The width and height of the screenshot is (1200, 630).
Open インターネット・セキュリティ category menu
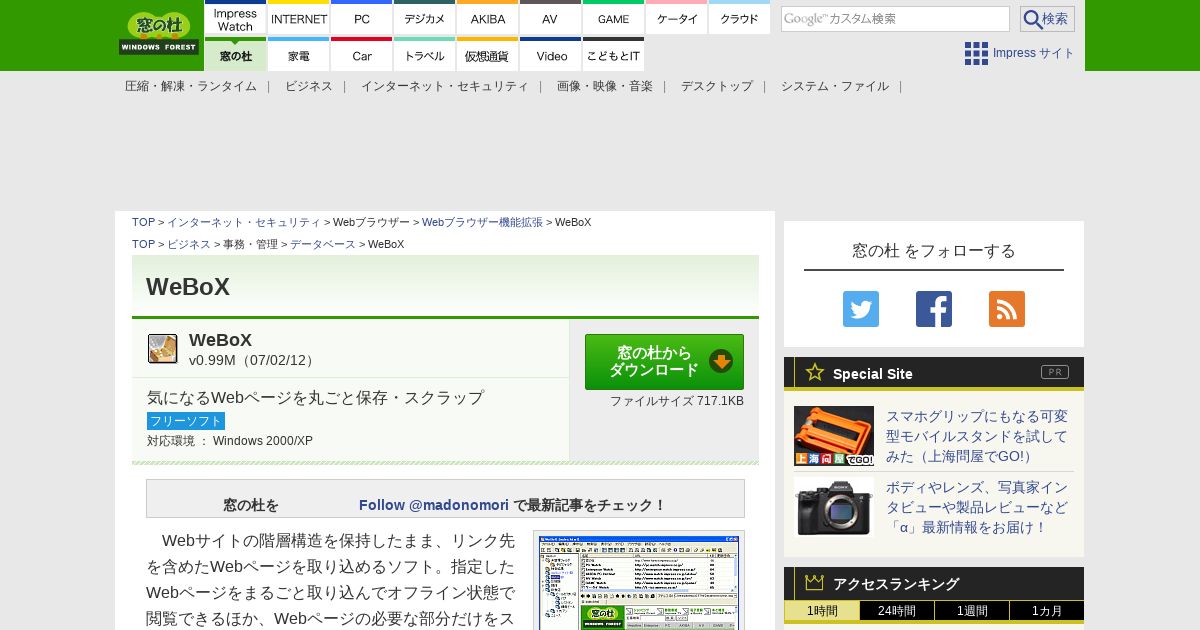pos(445,86)
